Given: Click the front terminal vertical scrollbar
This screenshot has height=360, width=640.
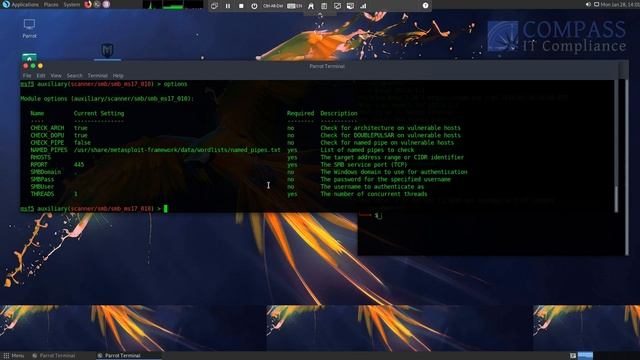Looking at the screenshot, I should pyautogui.click(x=616, y=146).
